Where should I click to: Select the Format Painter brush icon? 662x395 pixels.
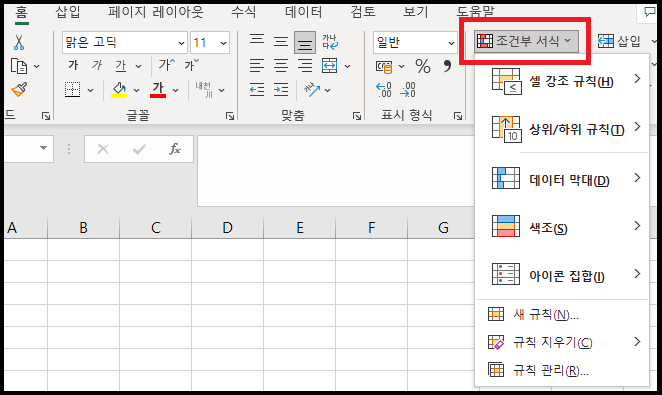click(19, 89)
